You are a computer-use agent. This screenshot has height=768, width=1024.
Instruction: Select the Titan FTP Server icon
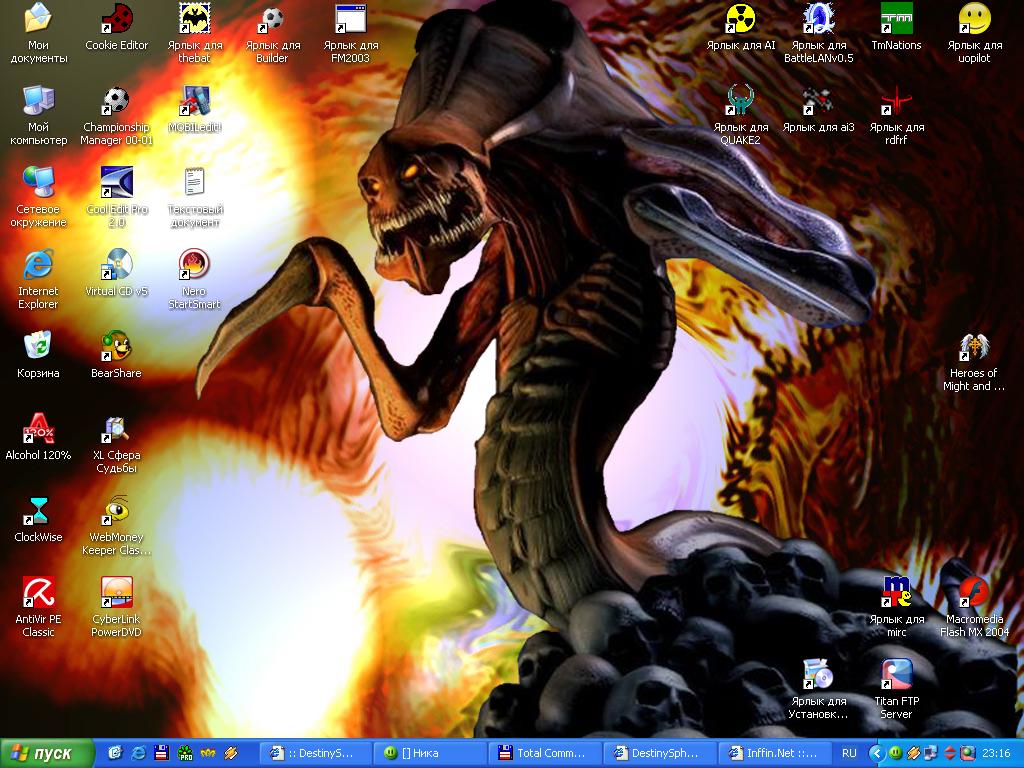(x=896, y=690)
